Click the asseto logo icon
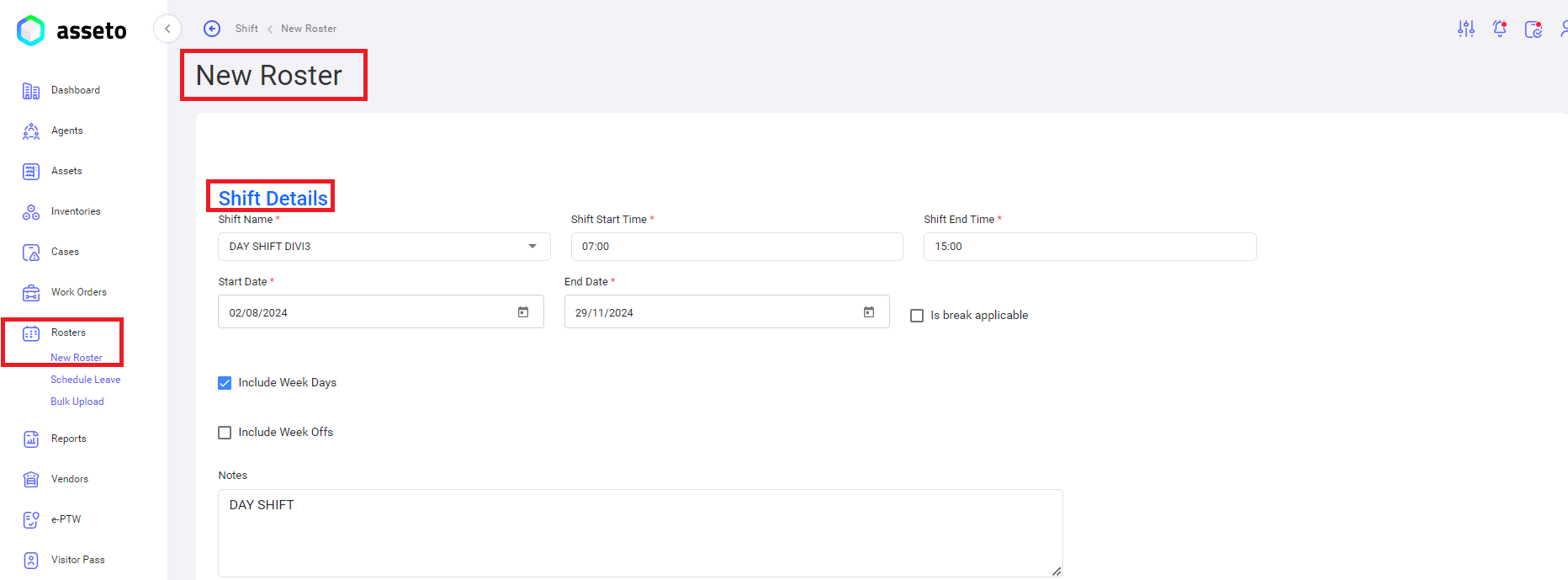The width and height of the screenshot is (1568, 580). (x=31, y=30)
